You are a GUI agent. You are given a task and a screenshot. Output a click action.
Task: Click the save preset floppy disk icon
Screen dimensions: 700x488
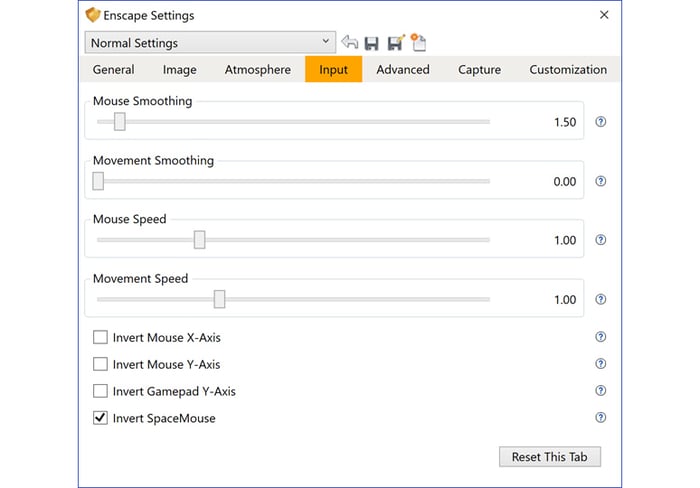[x=371, y=43]
